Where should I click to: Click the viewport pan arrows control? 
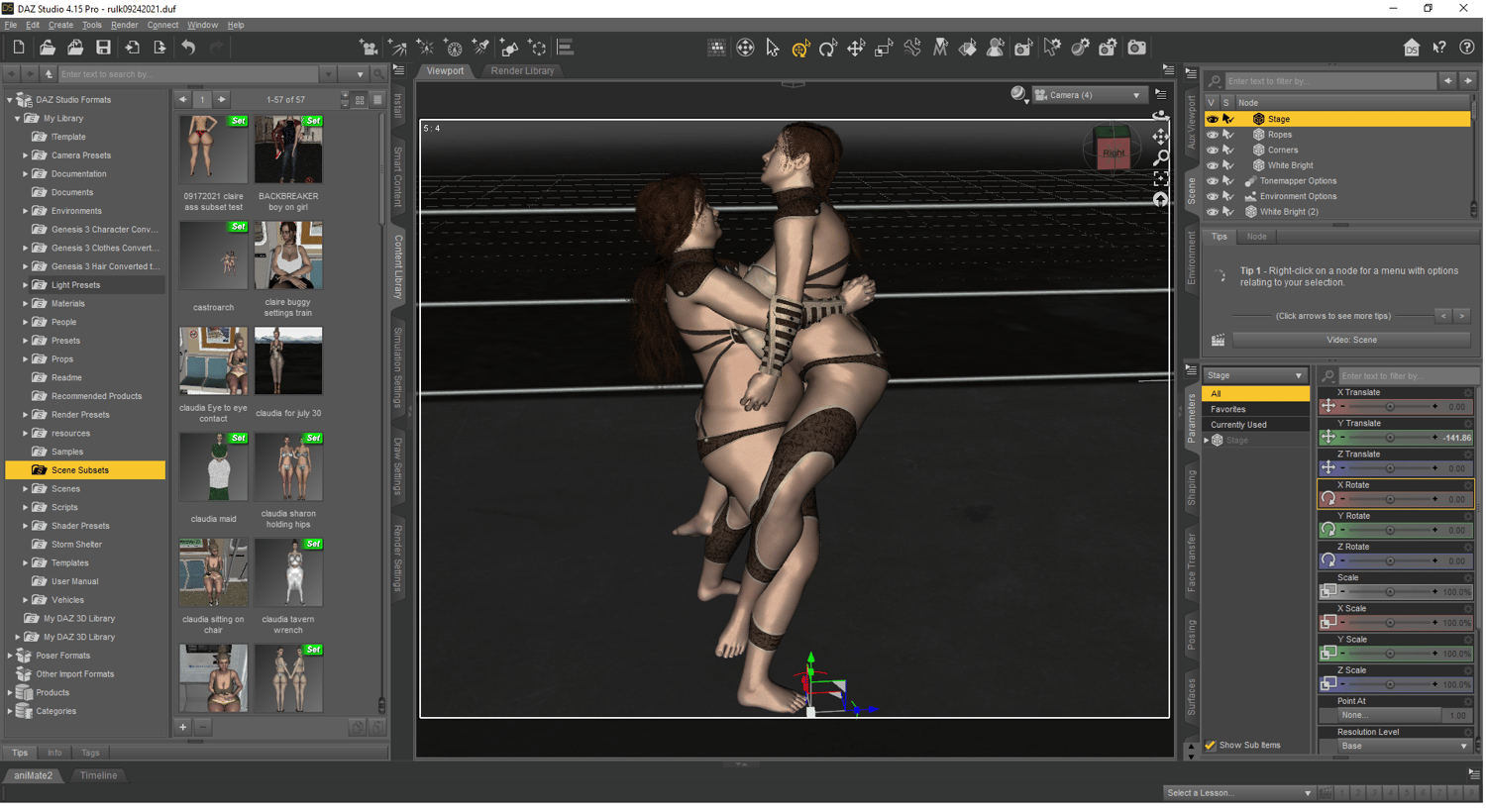point(1161,137)
